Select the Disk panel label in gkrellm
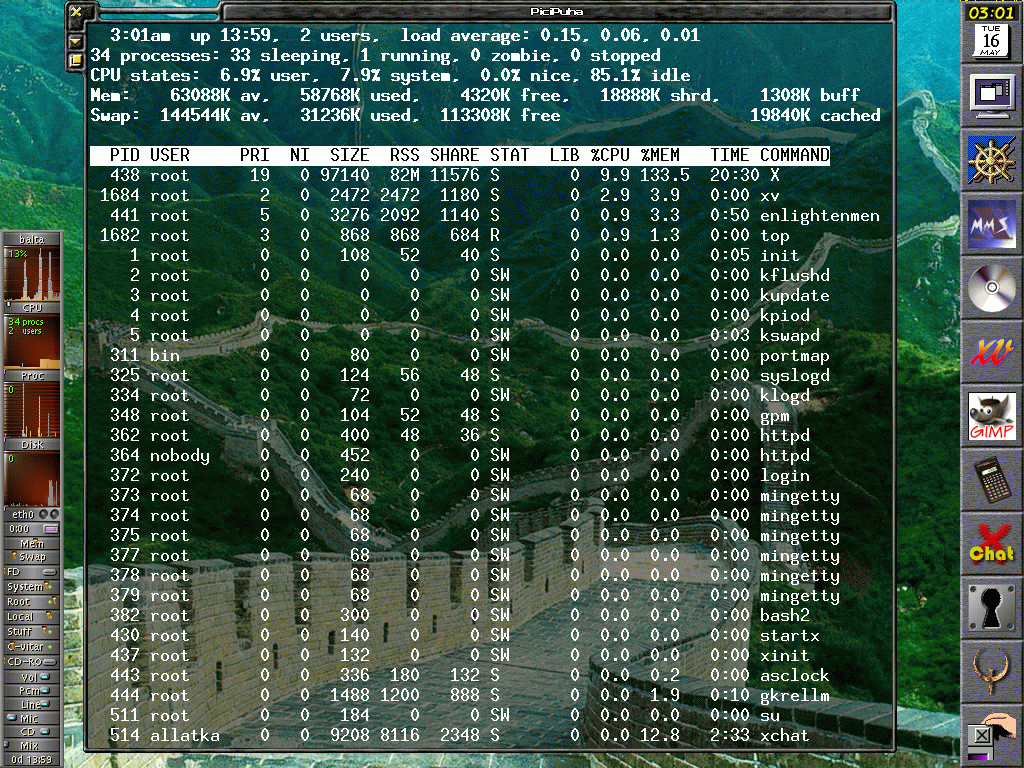 32,445
